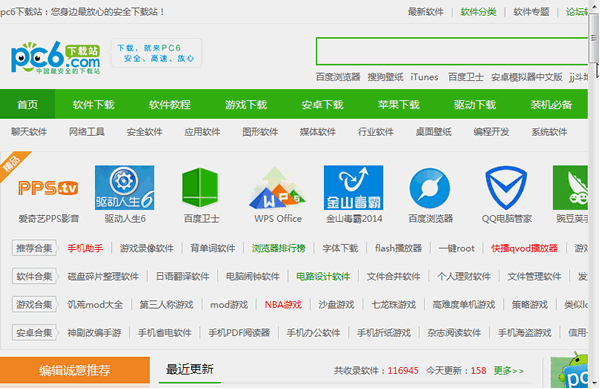Open the 安全软件 category
This screenshot has height=389, width=600.
(x=145, y=132)
